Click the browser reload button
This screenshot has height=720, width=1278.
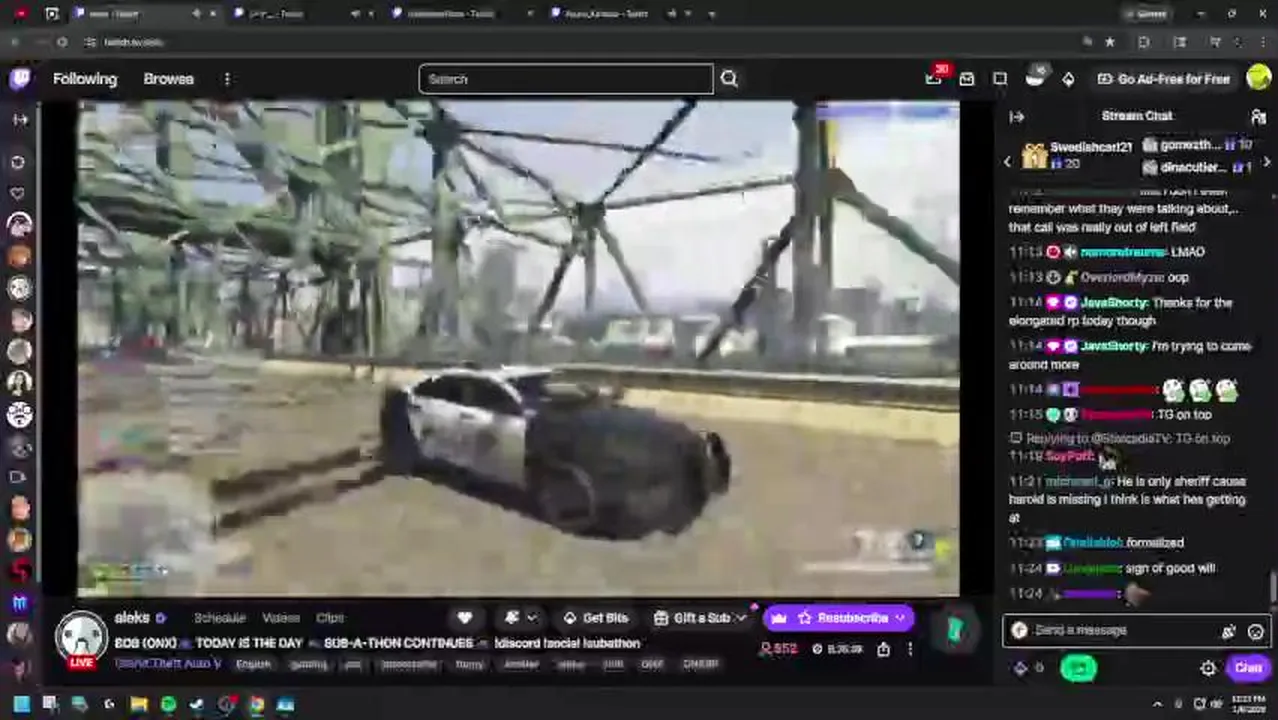[62, 42]
